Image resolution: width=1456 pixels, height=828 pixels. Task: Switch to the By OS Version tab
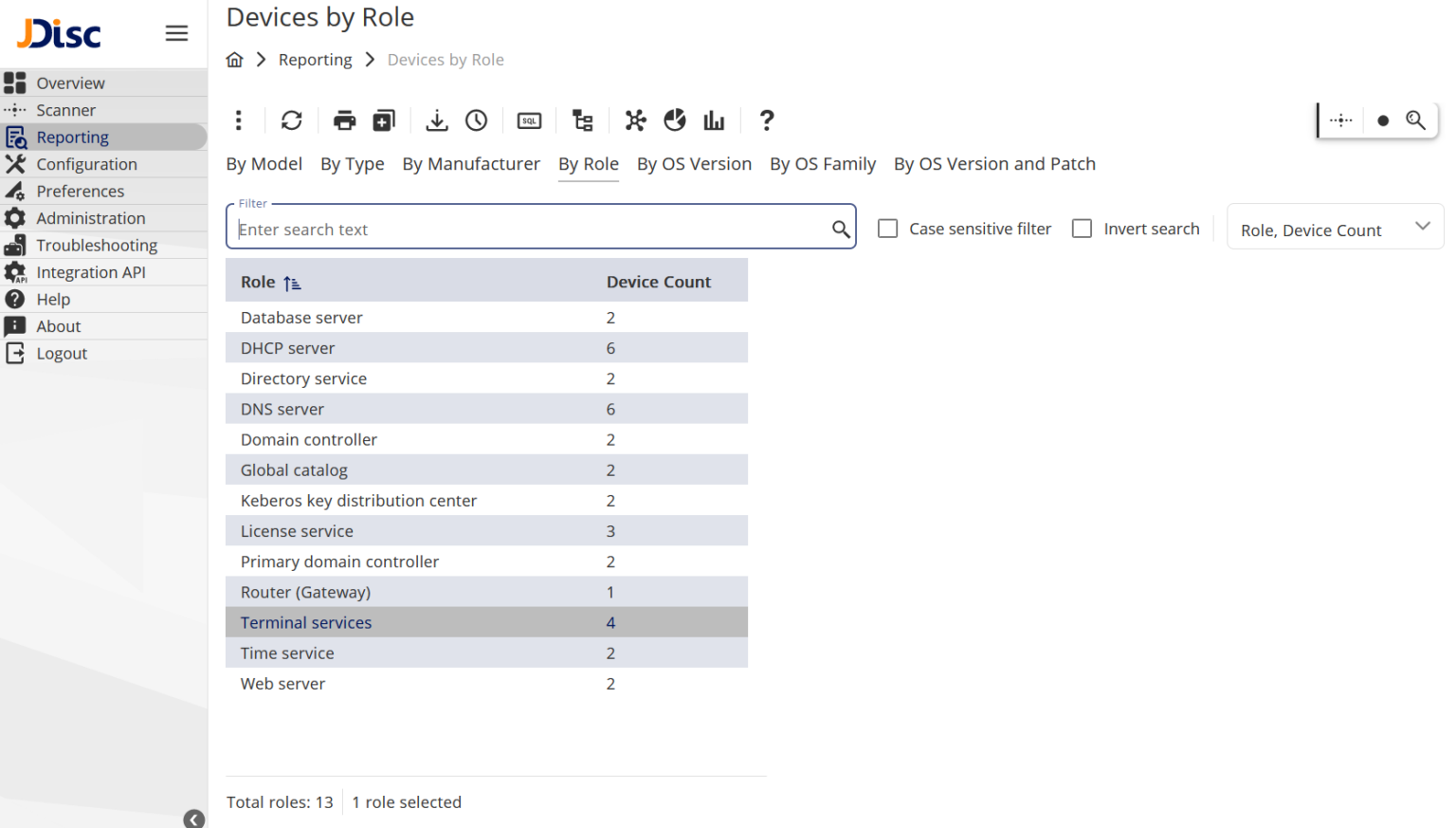pos(695,164)
